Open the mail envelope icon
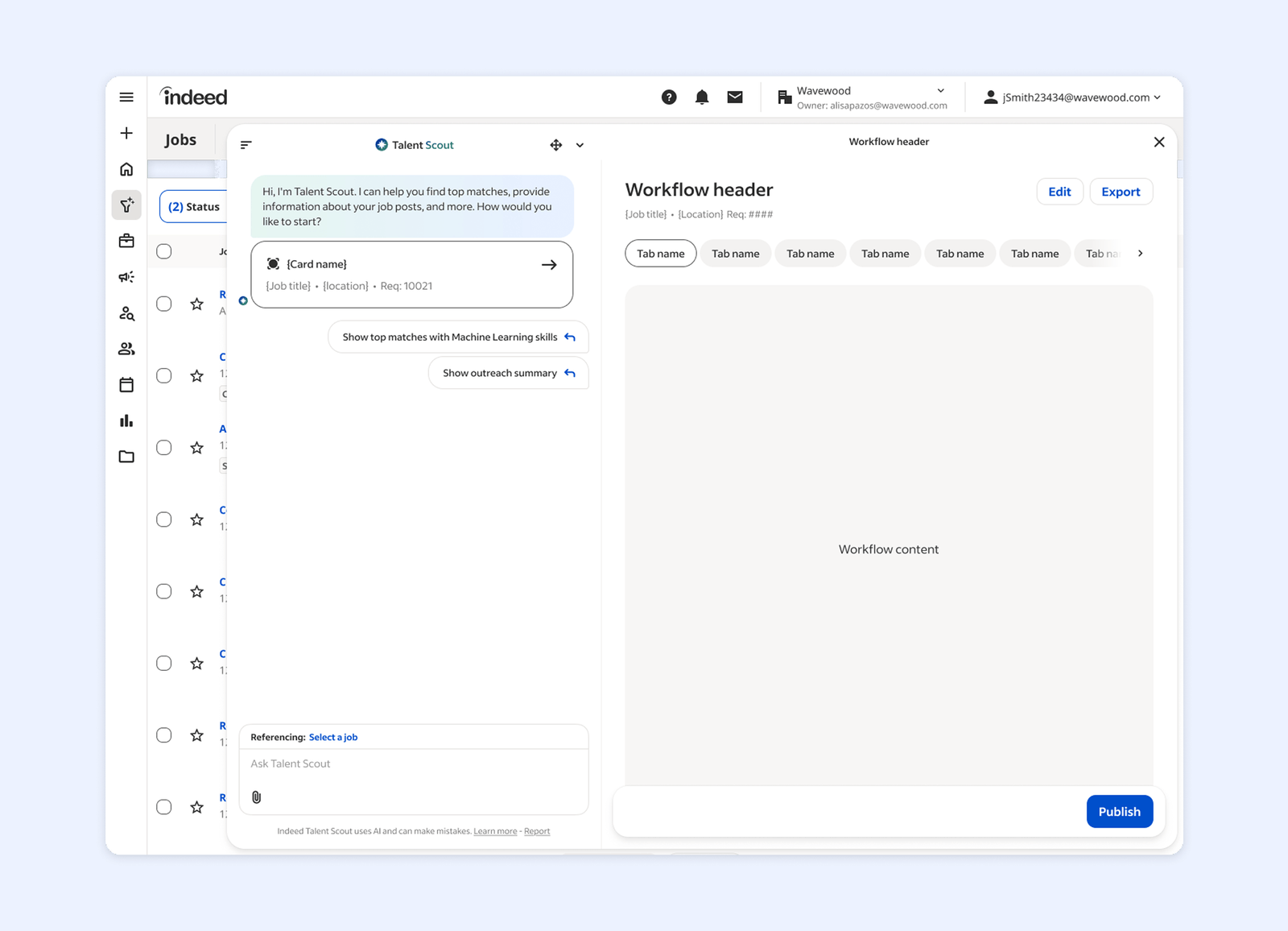Viewport: 1288px width, 931px height. (735, 97)
